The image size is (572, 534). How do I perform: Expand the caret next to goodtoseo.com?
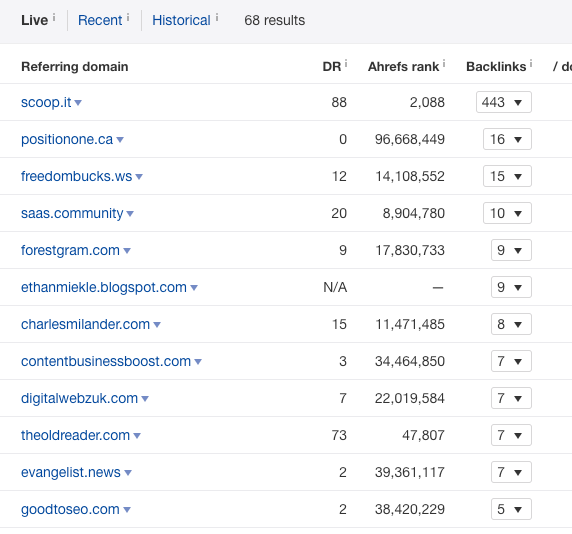(127, 510)
